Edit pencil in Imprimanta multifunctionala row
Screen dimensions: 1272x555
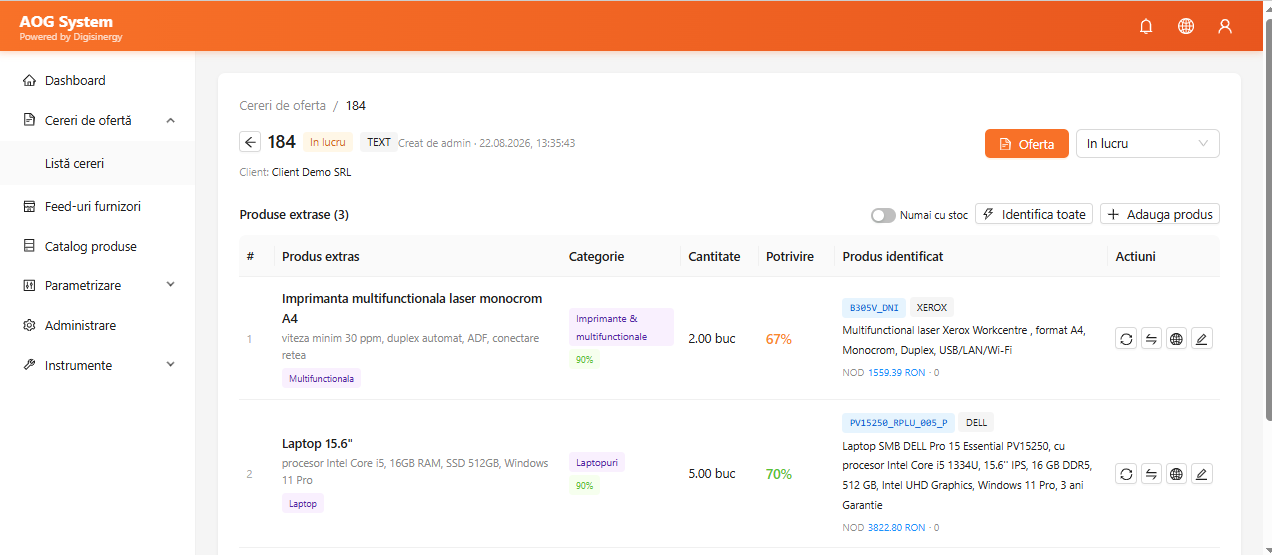(x=1202, y=339)
